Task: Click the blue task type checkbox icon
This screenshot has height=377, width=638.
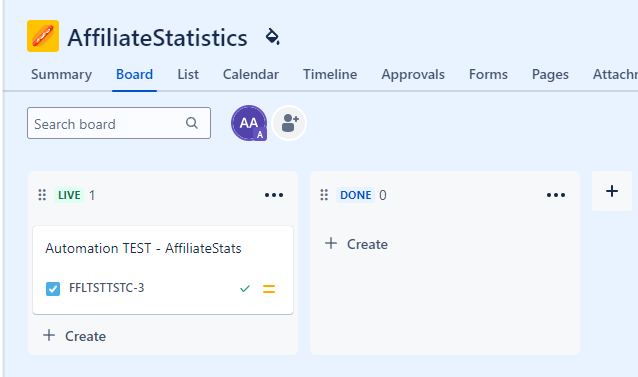Action: tap(53, 289)
